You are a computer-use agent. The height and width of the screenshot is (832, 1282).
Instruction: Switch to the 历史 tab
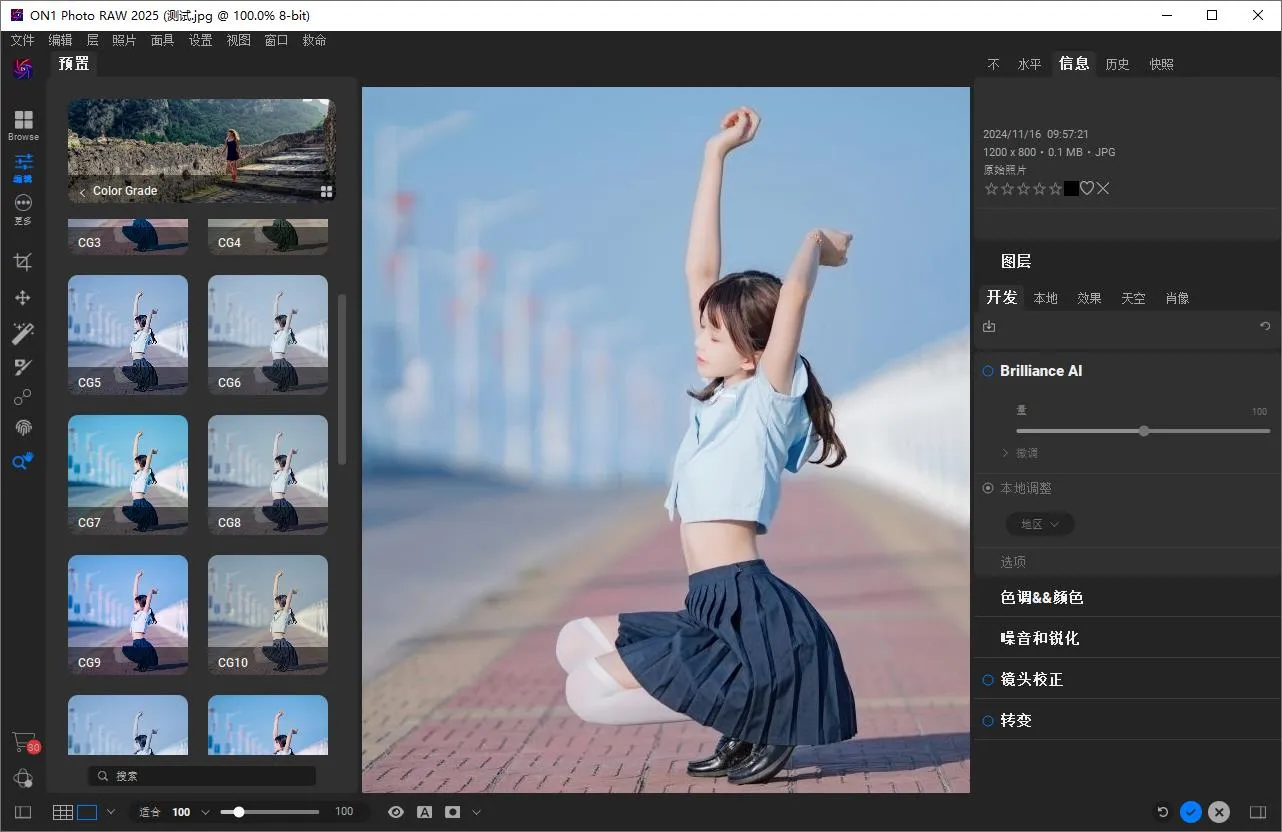click(1117, 64)
